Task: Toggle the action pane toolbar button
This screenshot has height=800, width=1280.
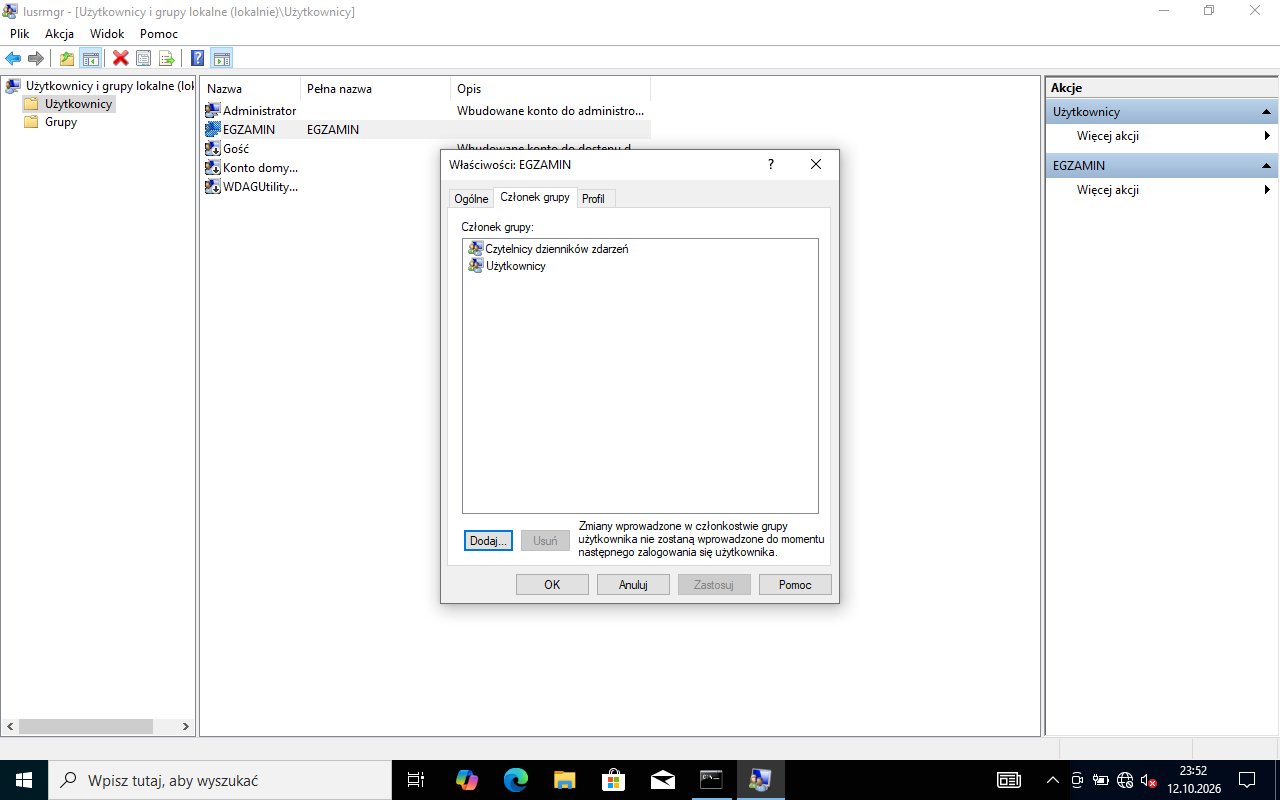Action: pyautogui.click(x=222, y=58)
